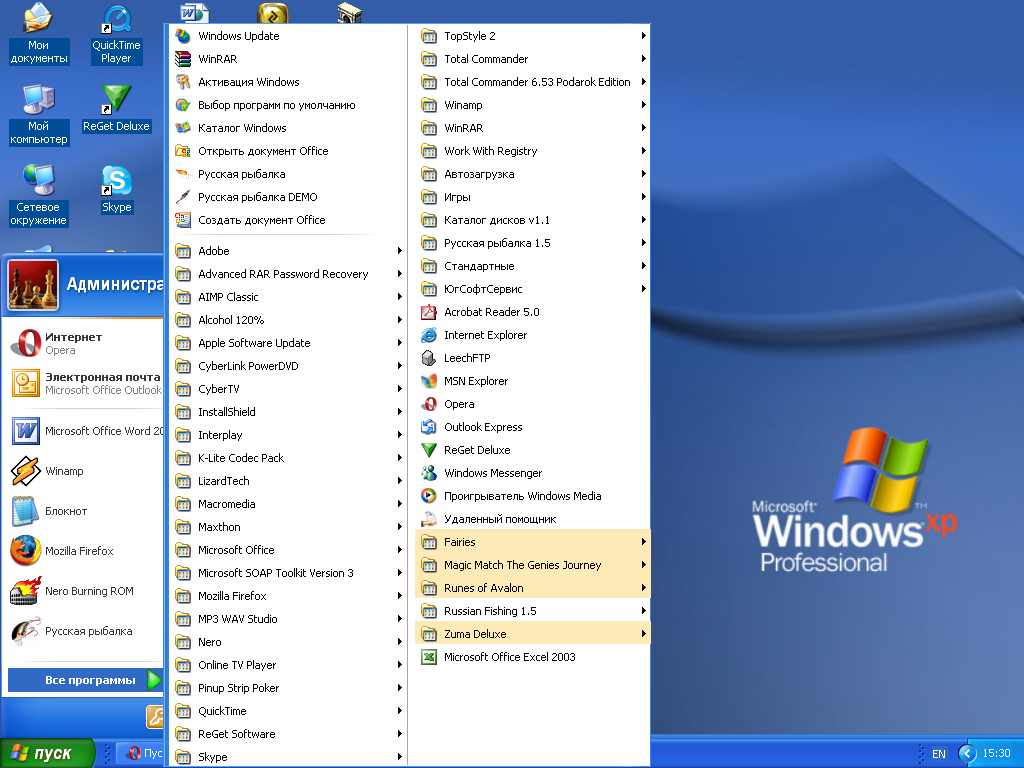Open the Мои документы desktop icon

tap(39, 34)
